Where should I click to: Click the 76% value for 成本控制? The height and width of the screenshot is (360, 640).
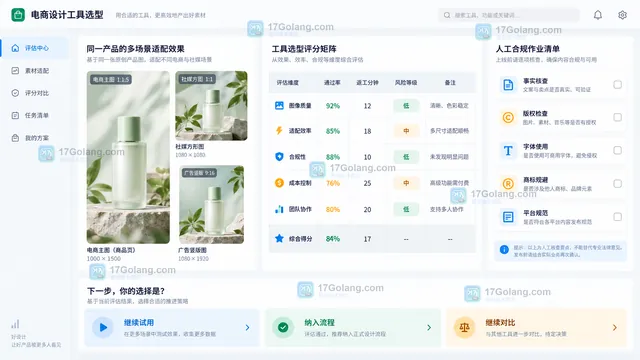point(333,183)
